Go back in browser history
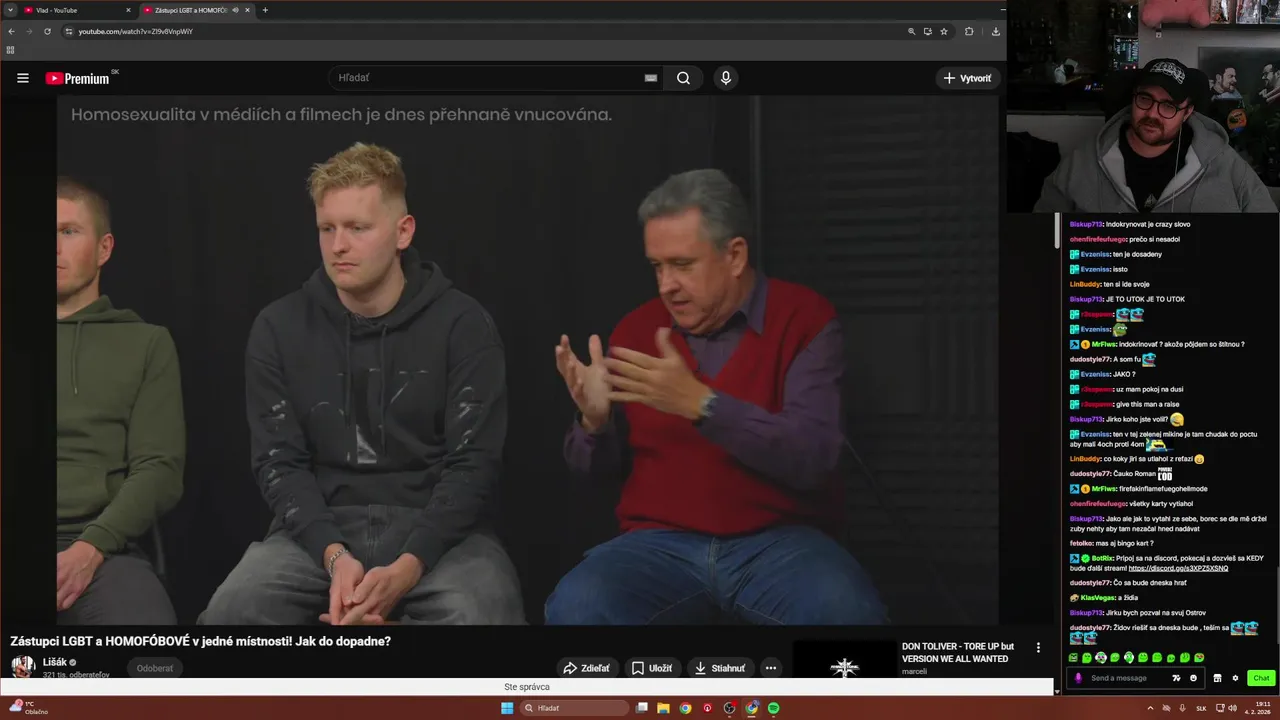This screenshot has width=1280, height=720. pyautogui.click(x=11, y=31)
